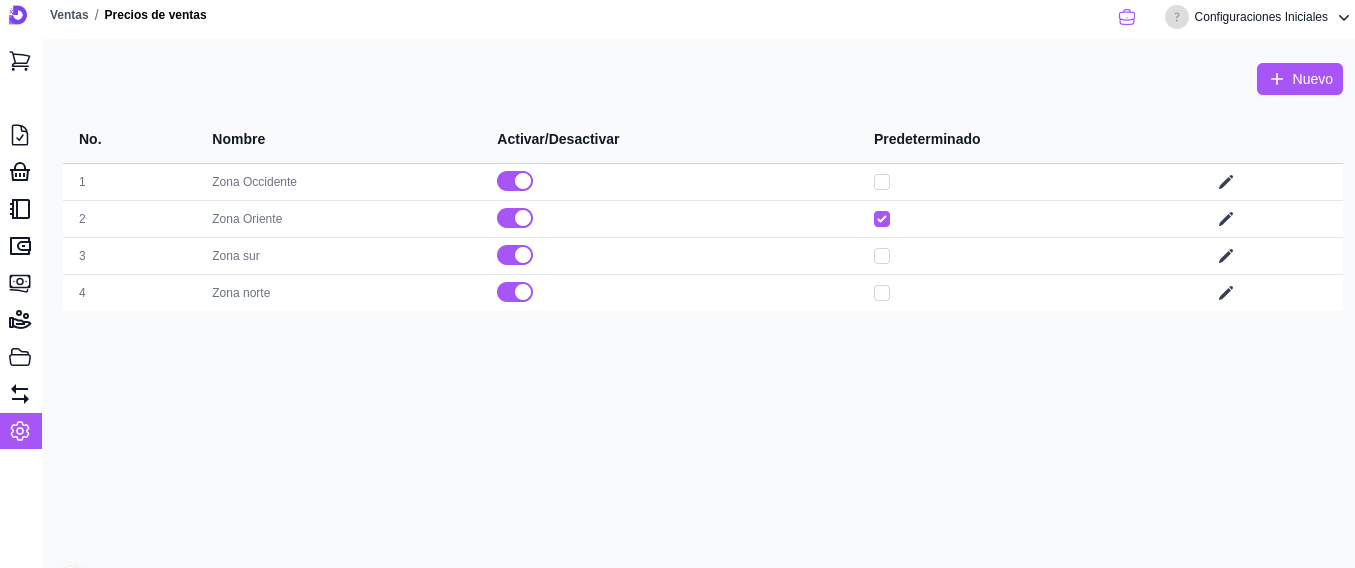The width and height of the screenshot is (1355, 568).
Task: Click the Nuevo button
Action: pos(1299,79)
